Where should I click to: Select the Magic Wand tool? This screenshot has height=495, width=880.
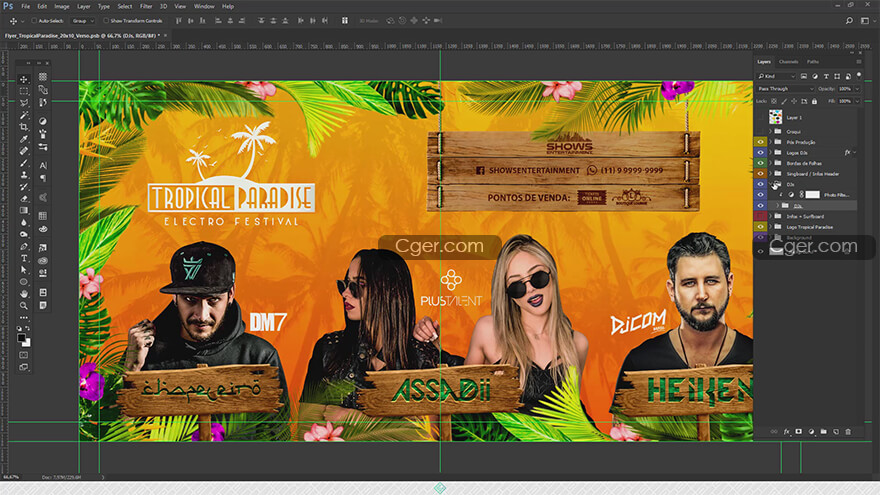(x=24, y=115)
